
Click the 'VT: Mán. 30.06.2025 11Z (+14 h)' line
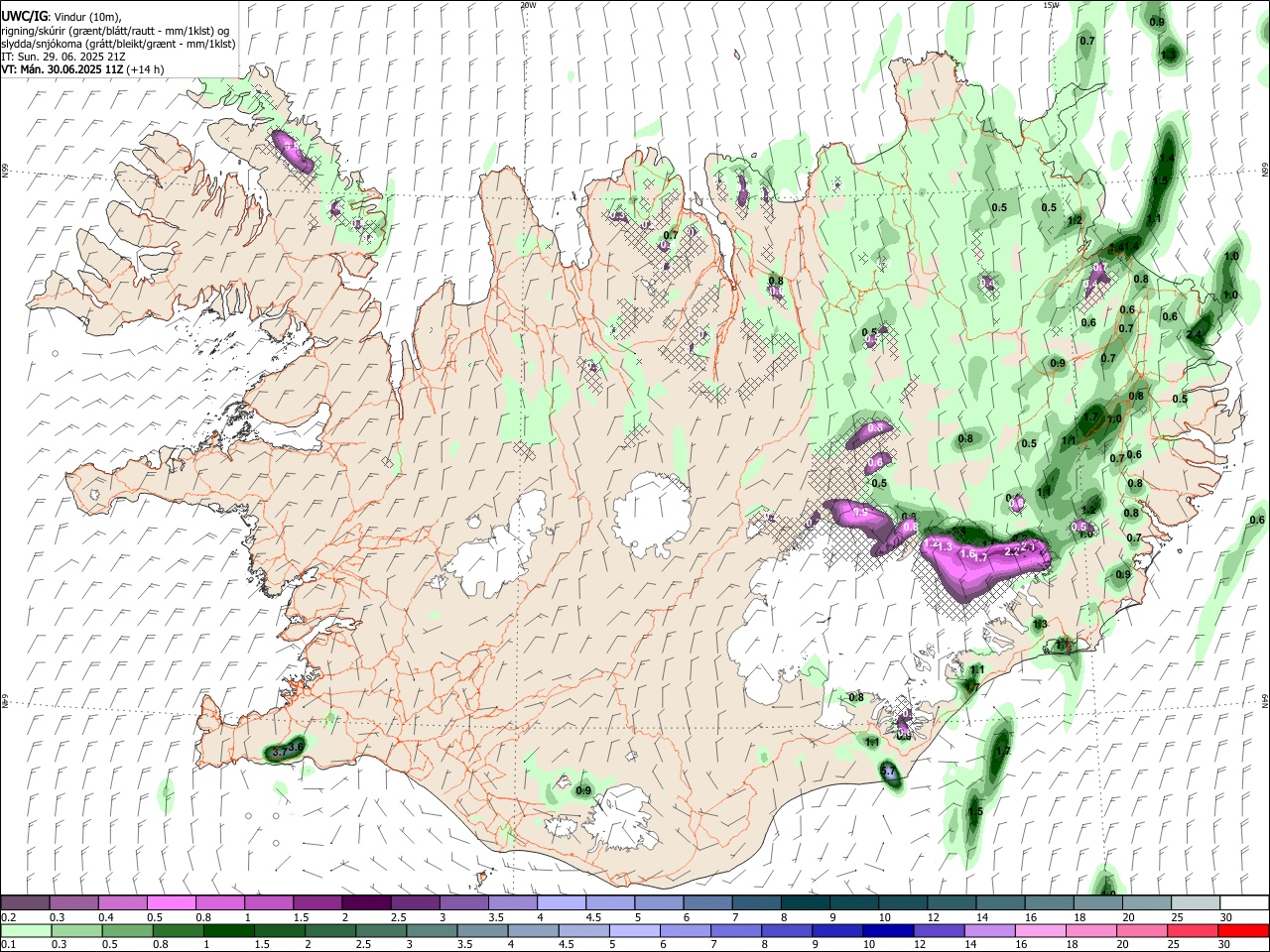(83, 69)
